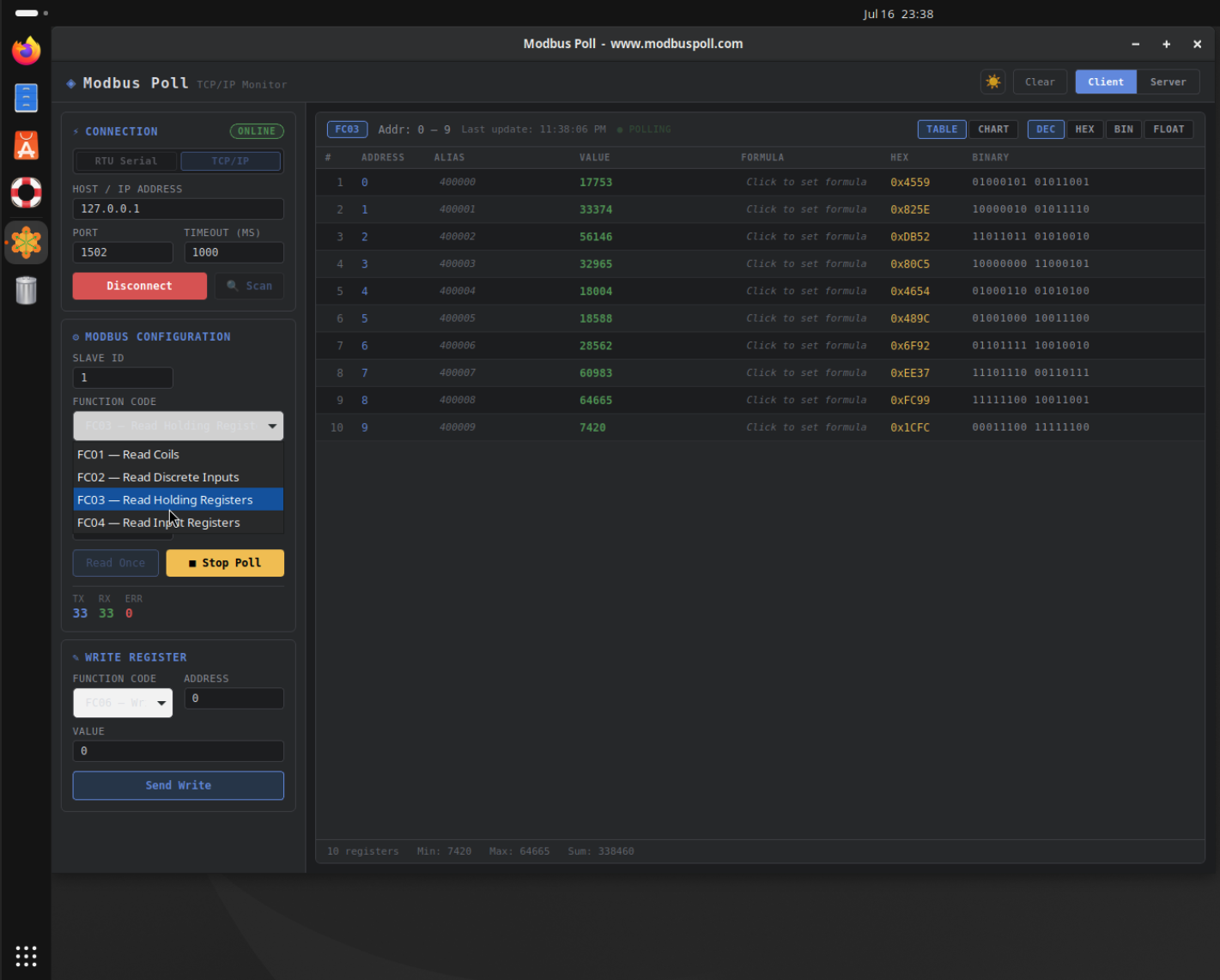The width and height of the screenshot is (1220, 980).
Task: Click the write Address field
Action: (234, 699)
